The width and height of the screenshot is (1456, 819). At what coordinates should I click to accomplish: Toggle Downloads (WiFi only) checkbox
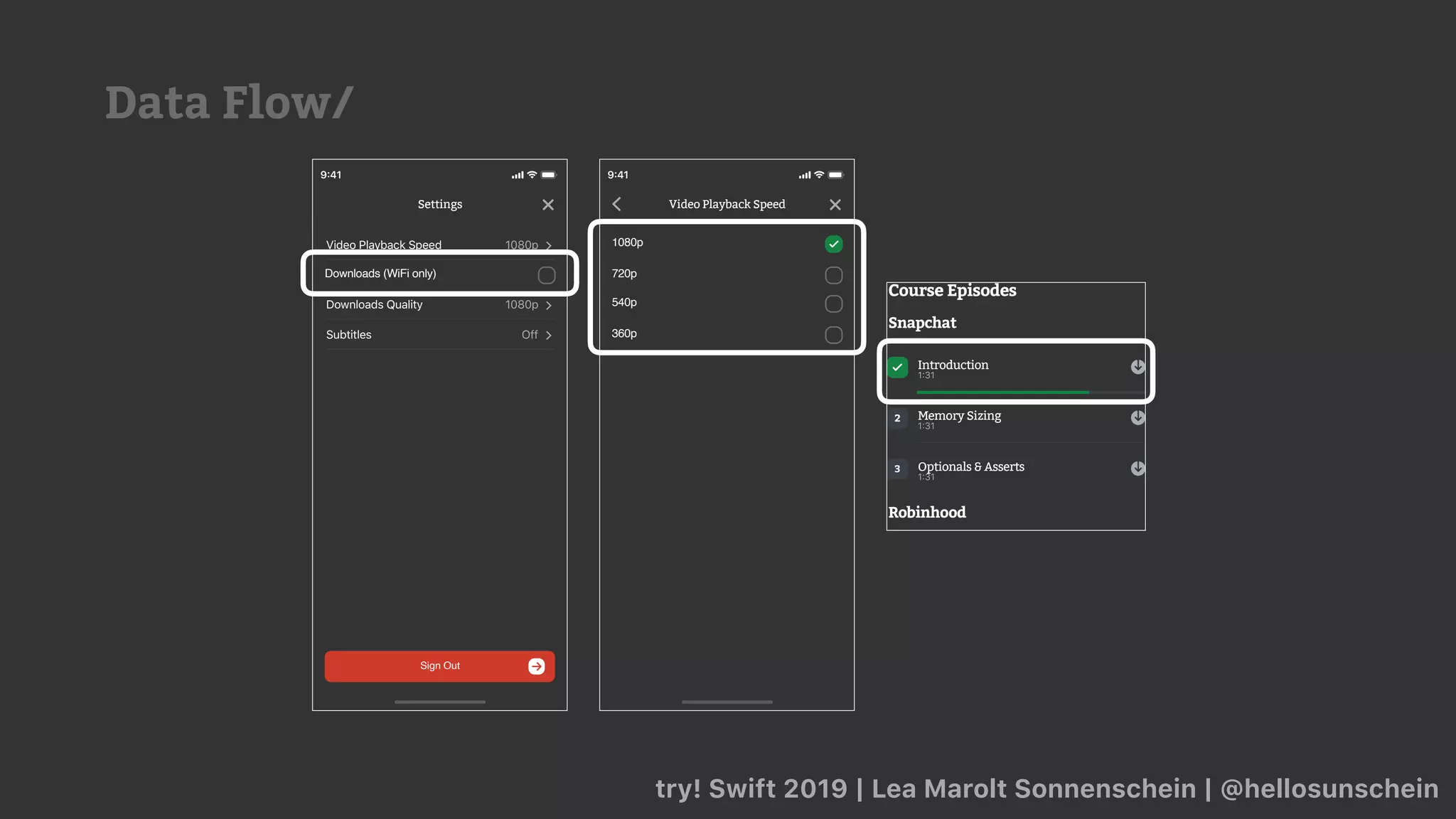[x=546, y=275]
